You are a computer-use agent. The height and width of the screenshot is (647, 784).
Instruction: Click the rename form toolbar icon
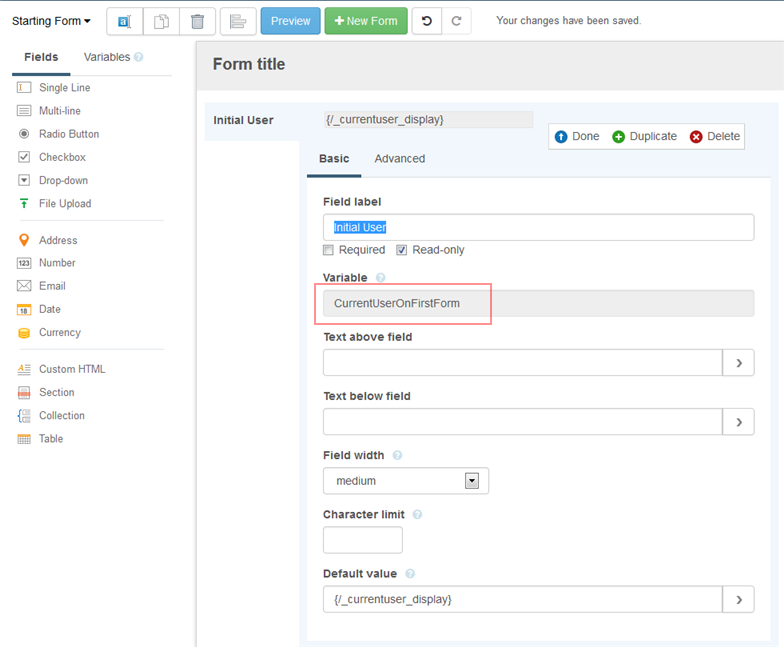click(124, 22)
